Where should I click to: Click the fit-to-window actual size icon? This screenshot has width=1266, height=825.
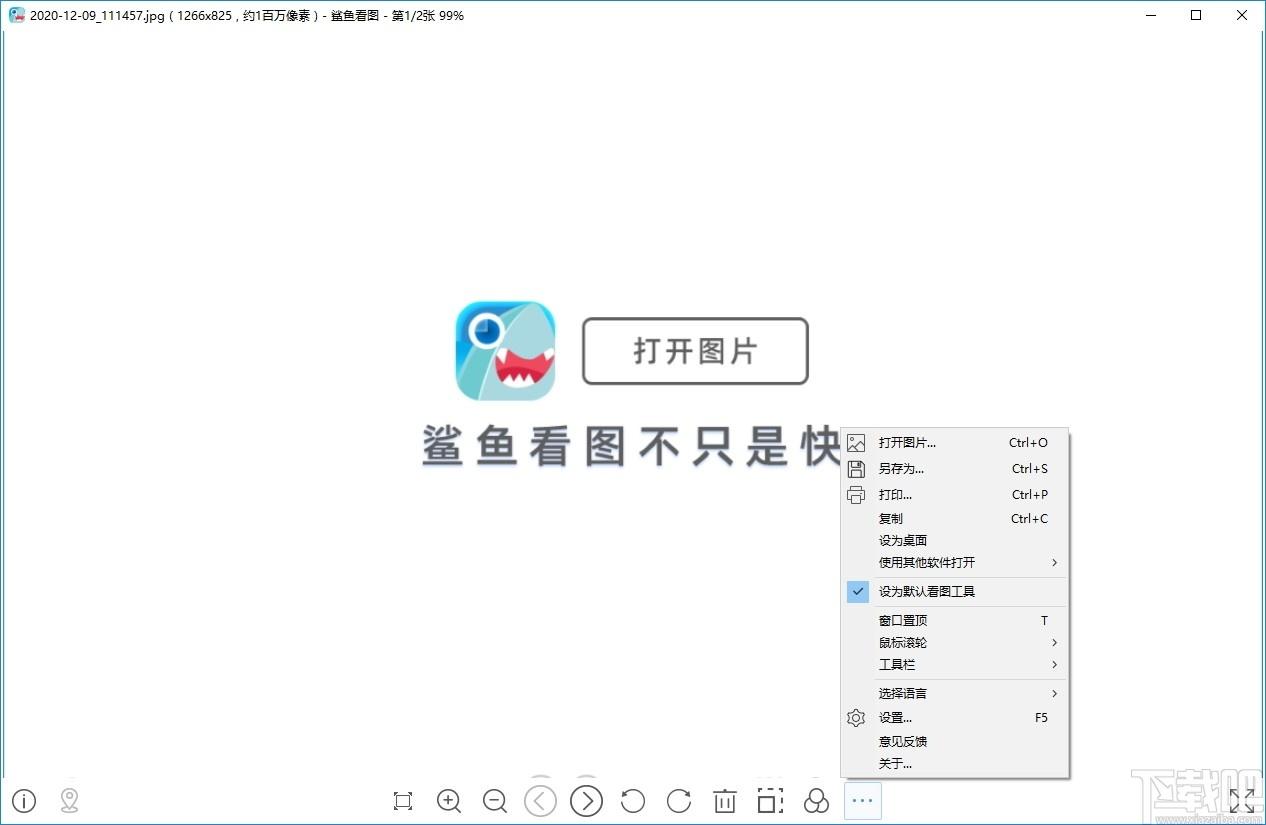pos(403,801)
